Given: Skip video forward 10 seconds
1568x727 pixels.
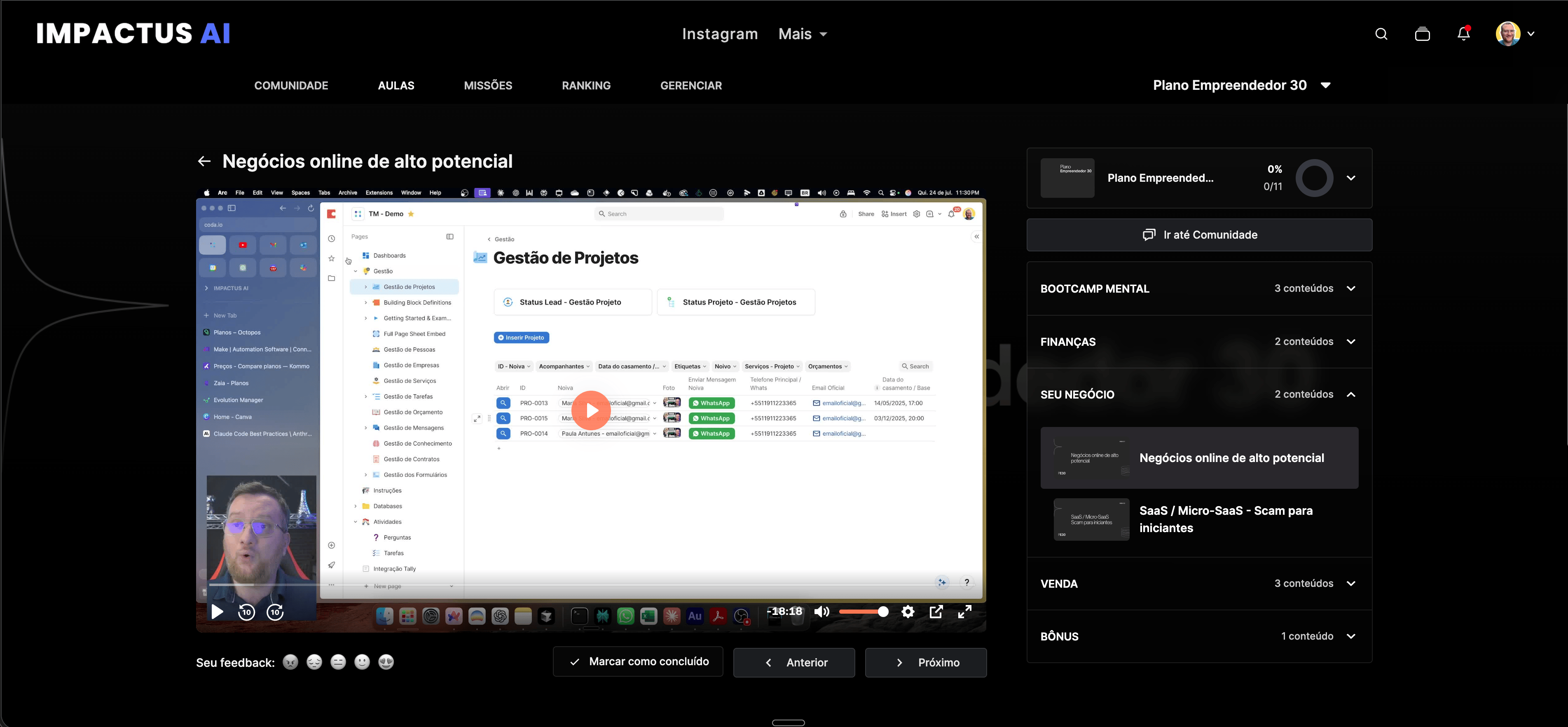Looking at the screenshot, I should coord(276,612).
